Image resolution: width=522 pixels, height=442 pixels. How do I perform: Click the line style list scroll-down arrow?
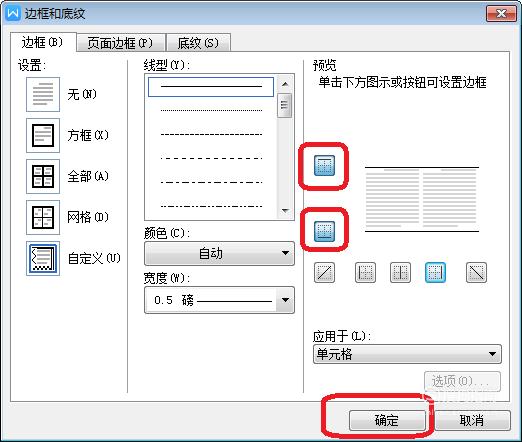tap(285, 211)
